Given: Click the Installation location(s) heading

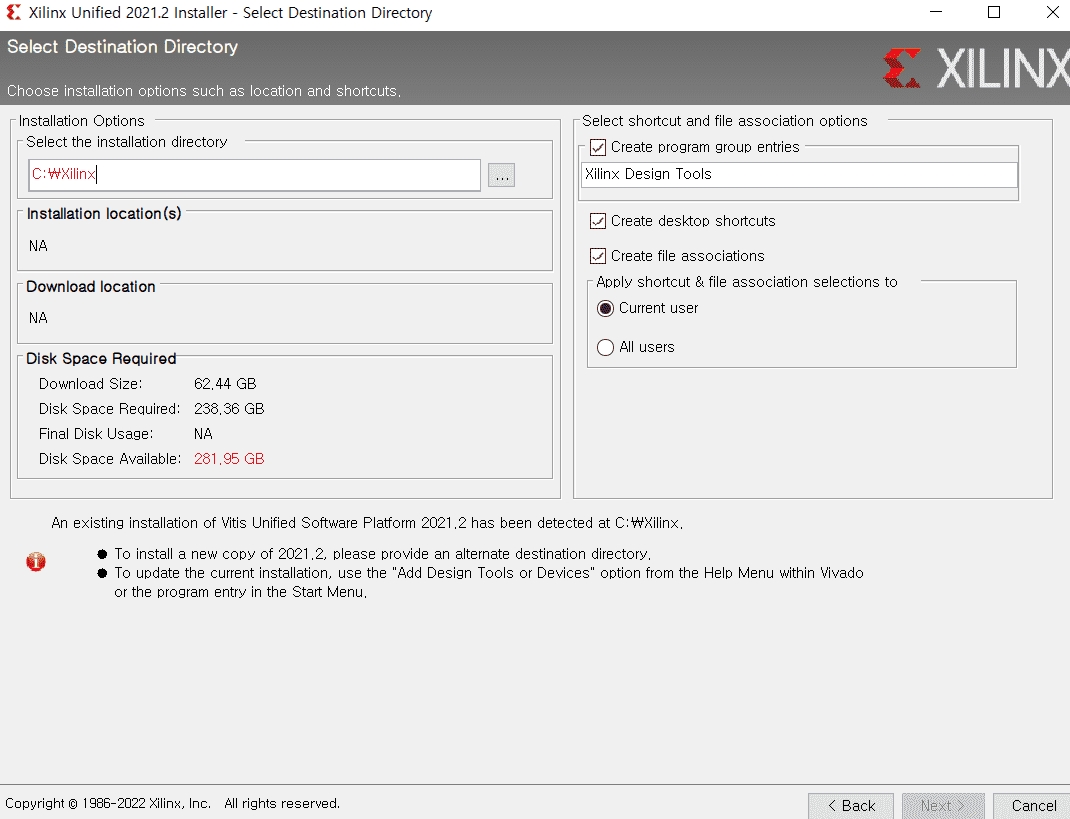Looking at the screenshot, I should coord(104,214).
